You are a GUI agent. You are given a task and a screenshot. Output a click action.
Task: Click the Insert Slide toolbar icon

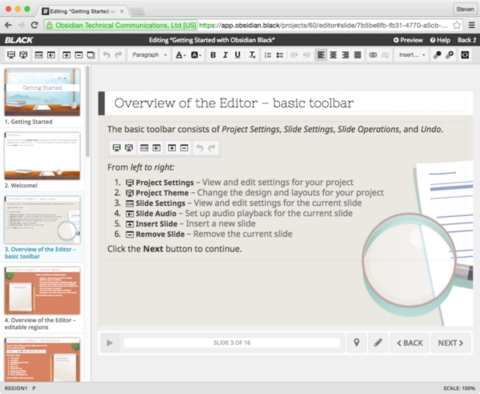coord(66,55)
